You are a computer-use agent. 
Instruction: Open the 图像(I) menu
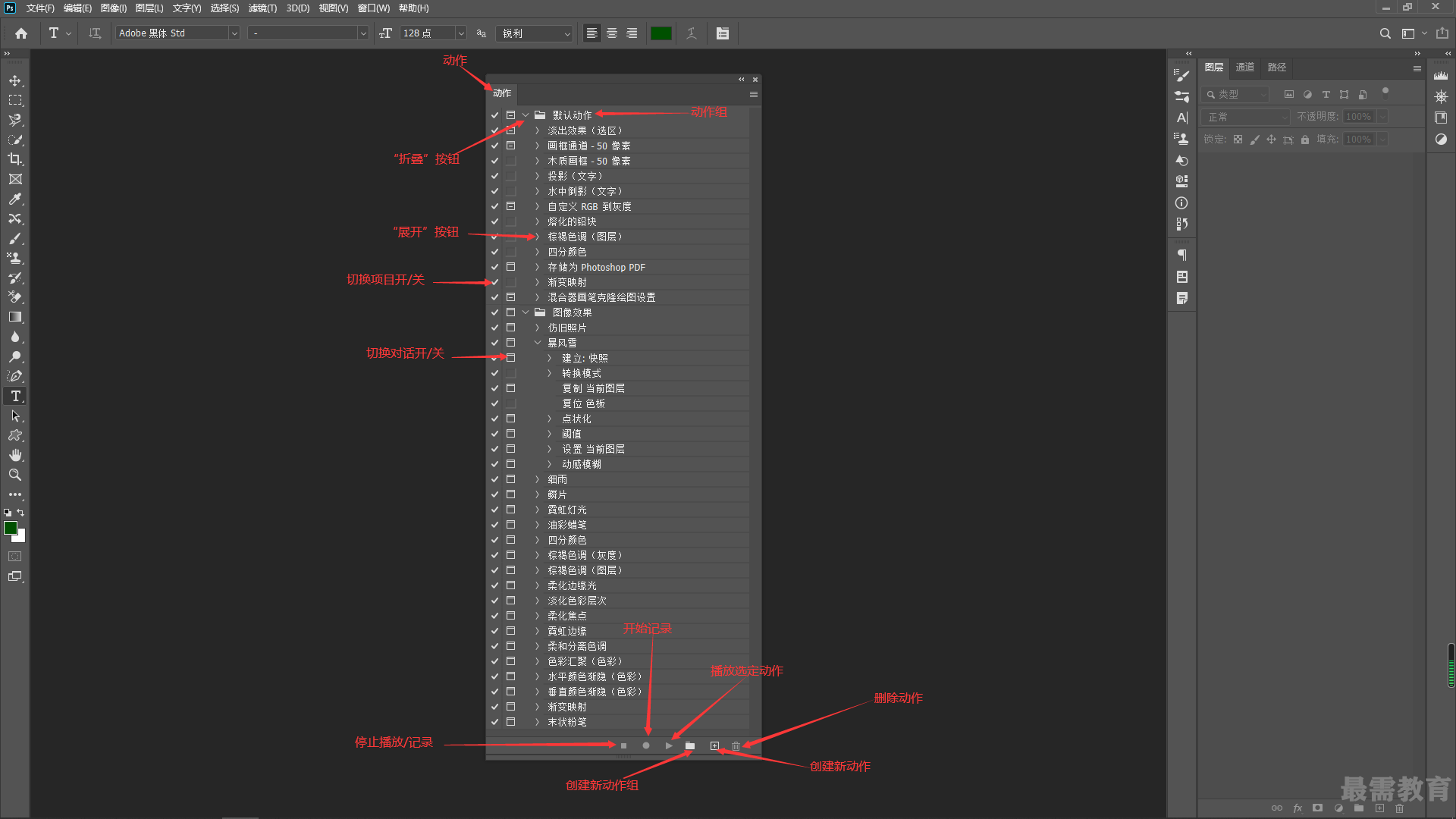pos(114,8)
